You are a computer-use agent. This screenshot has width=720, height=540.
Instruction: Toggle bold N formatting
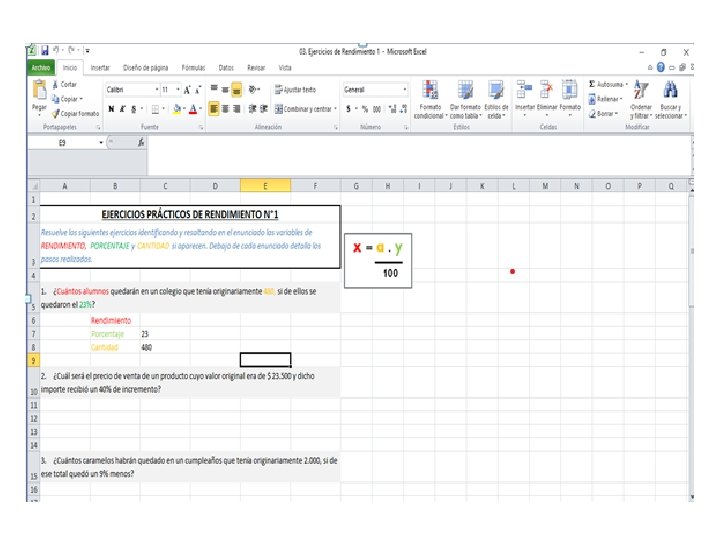(111, 109)
